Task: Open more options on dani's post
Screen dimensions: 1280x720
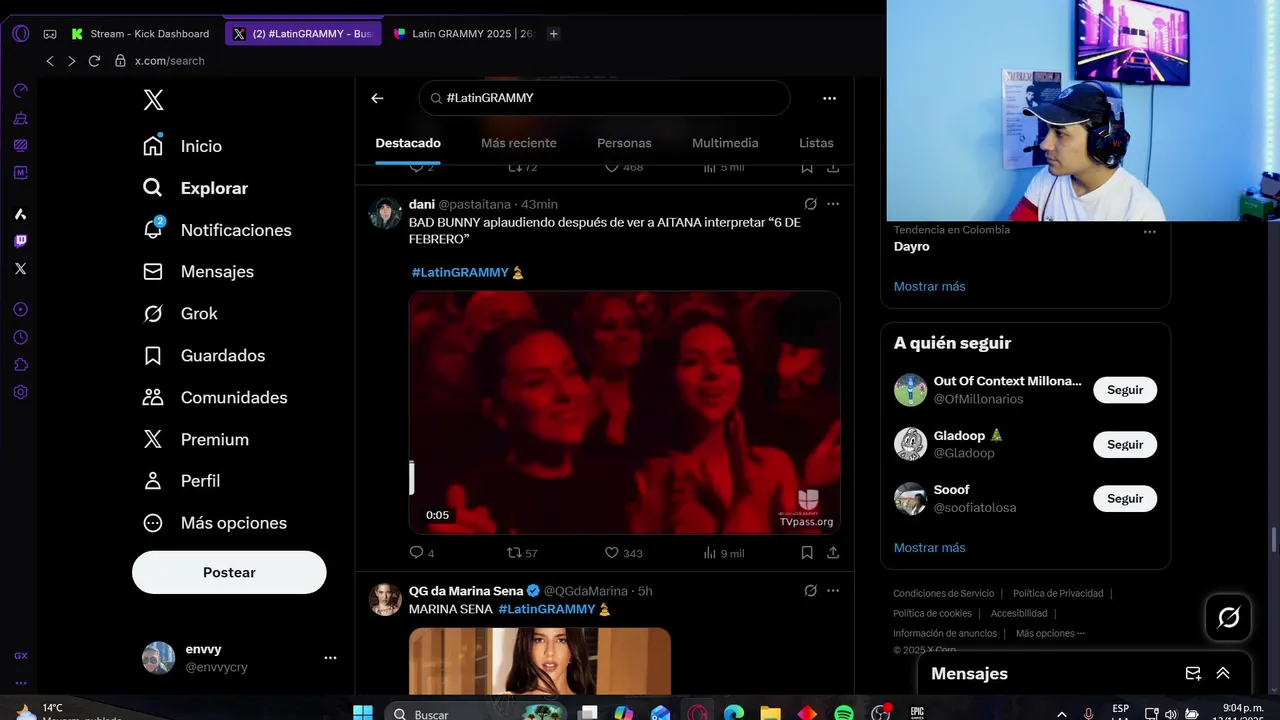Action: 833,204
